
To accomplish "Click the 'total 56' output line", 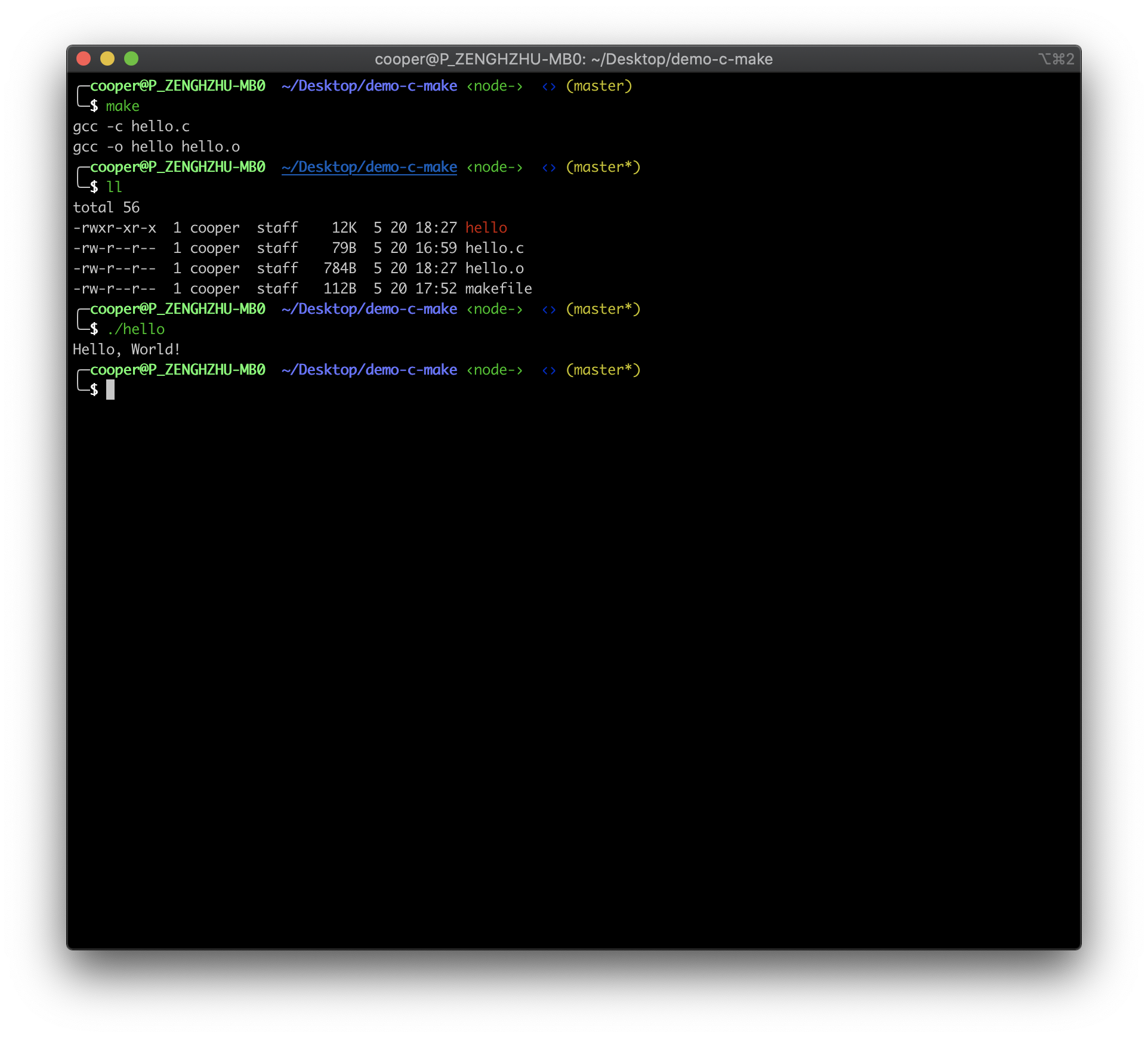I will (x=106, y=208).
